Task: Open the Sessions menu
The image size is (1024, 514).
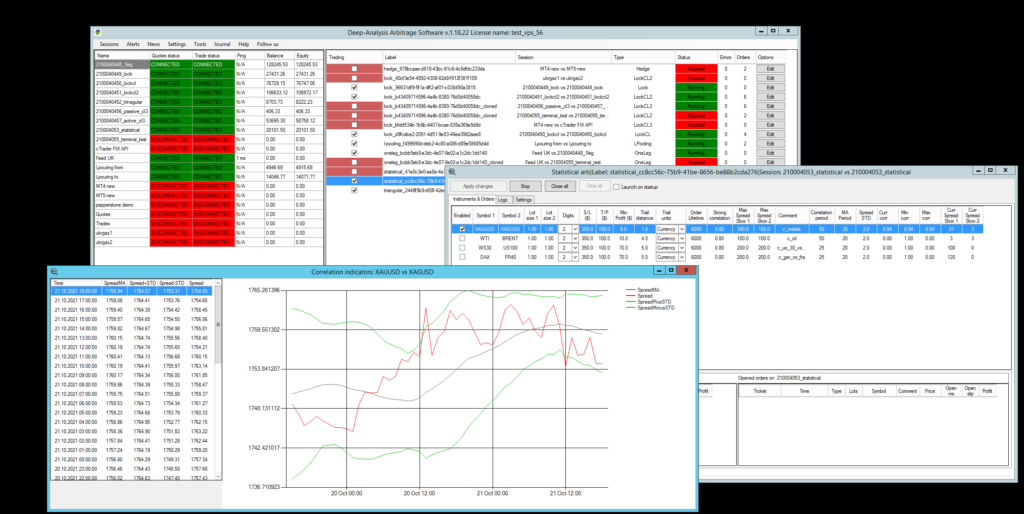Action: click(x=109, y=44)
